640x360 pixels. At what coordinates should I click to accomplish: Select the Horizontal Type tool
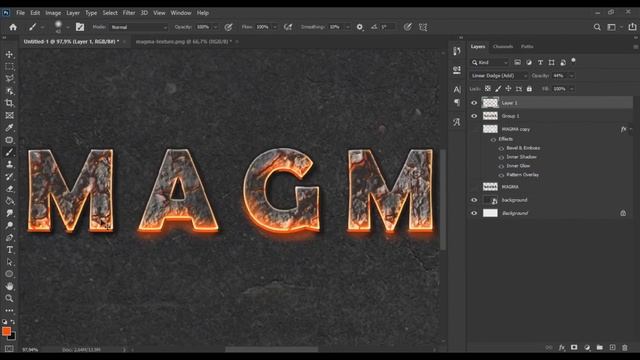click(9, 250)
